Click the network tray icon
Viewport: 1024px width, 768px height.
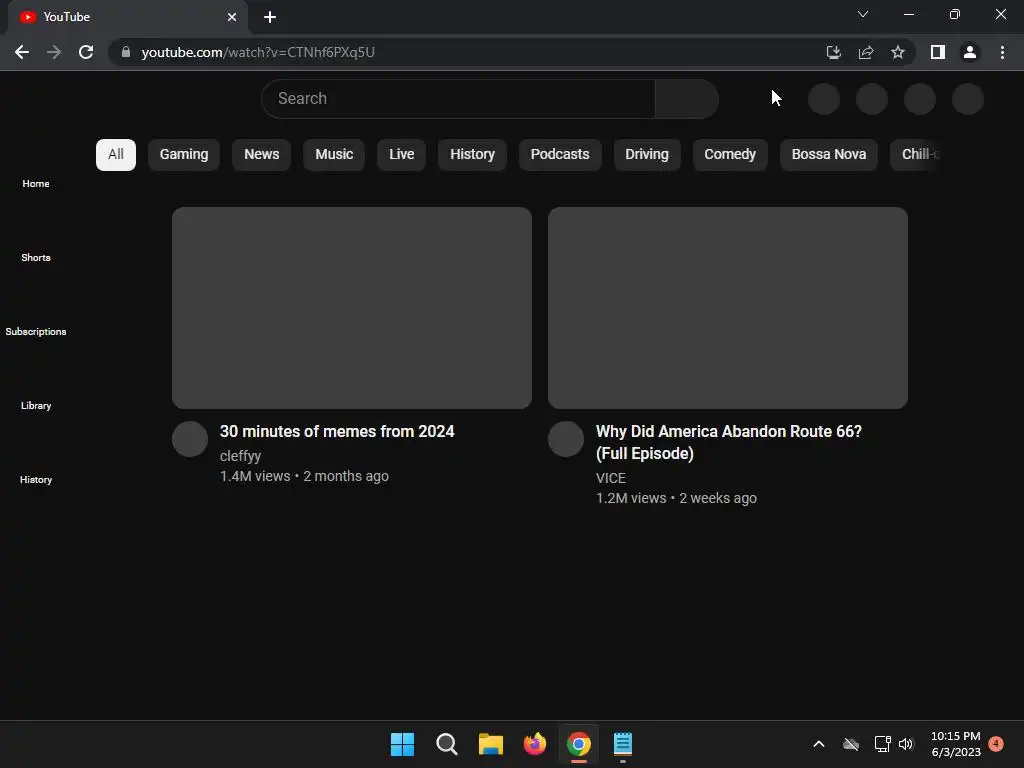point(882,744)
